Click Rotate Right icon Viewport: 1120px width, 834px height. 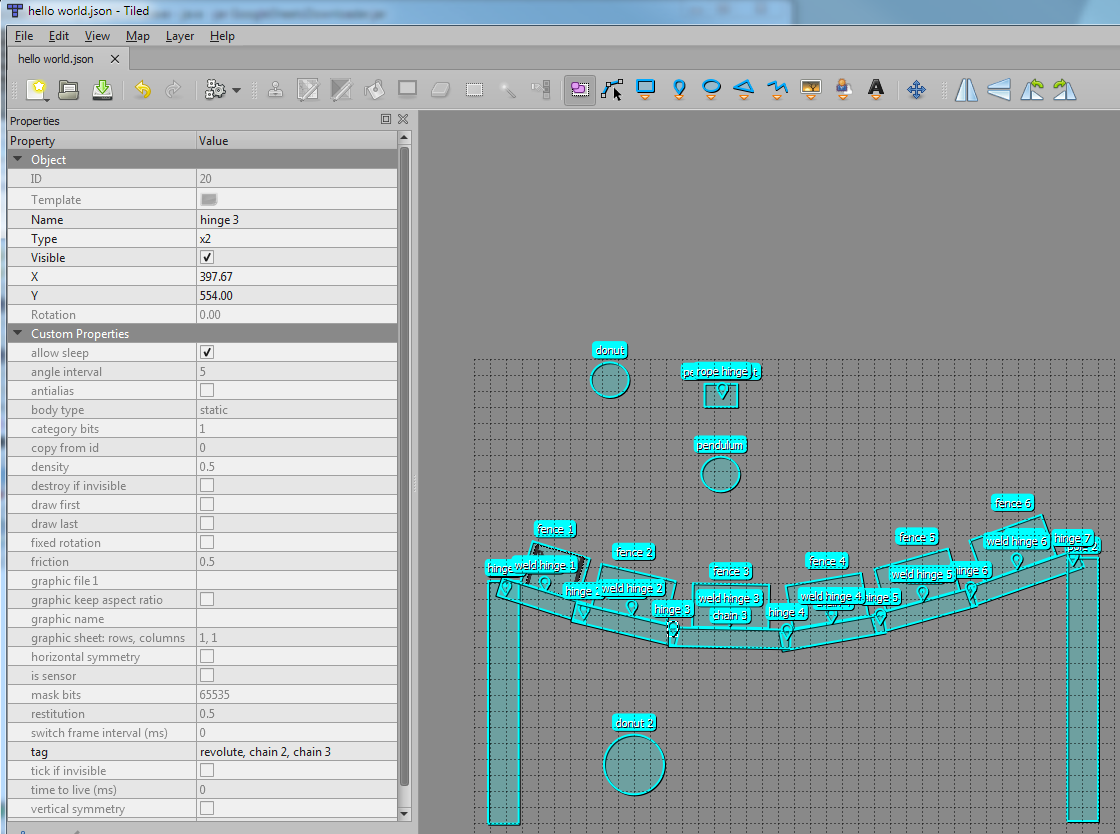pyautogui.click(x=1065, y=89)
